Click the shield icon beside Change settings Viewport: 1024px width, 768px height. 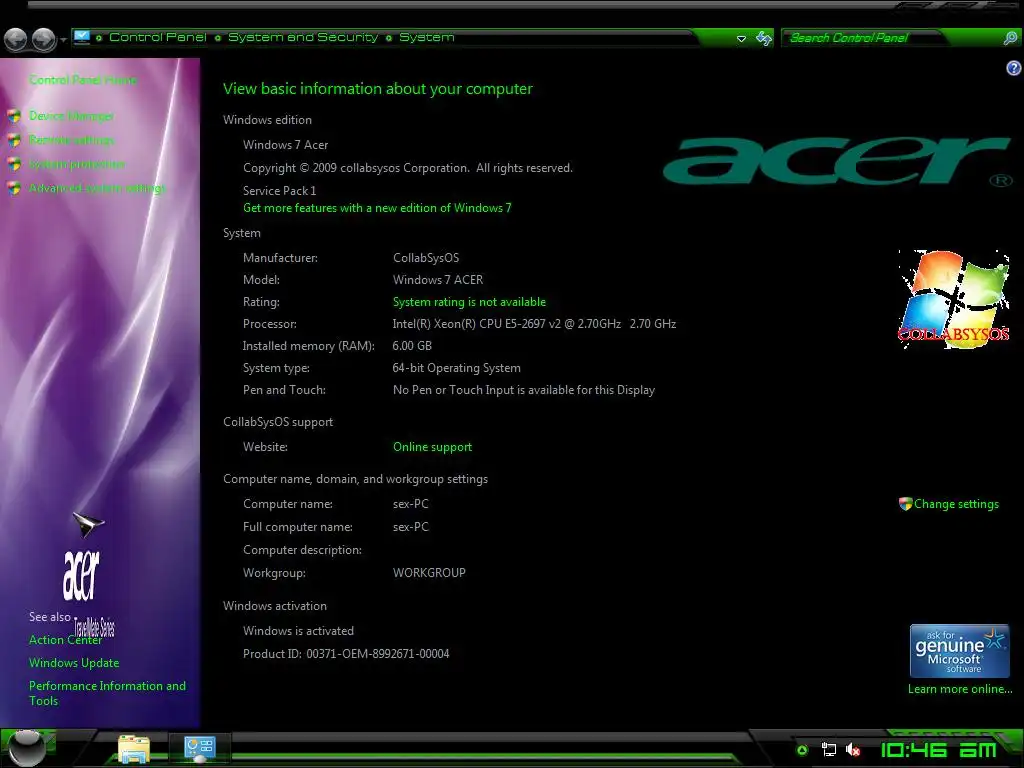(905, 504)
